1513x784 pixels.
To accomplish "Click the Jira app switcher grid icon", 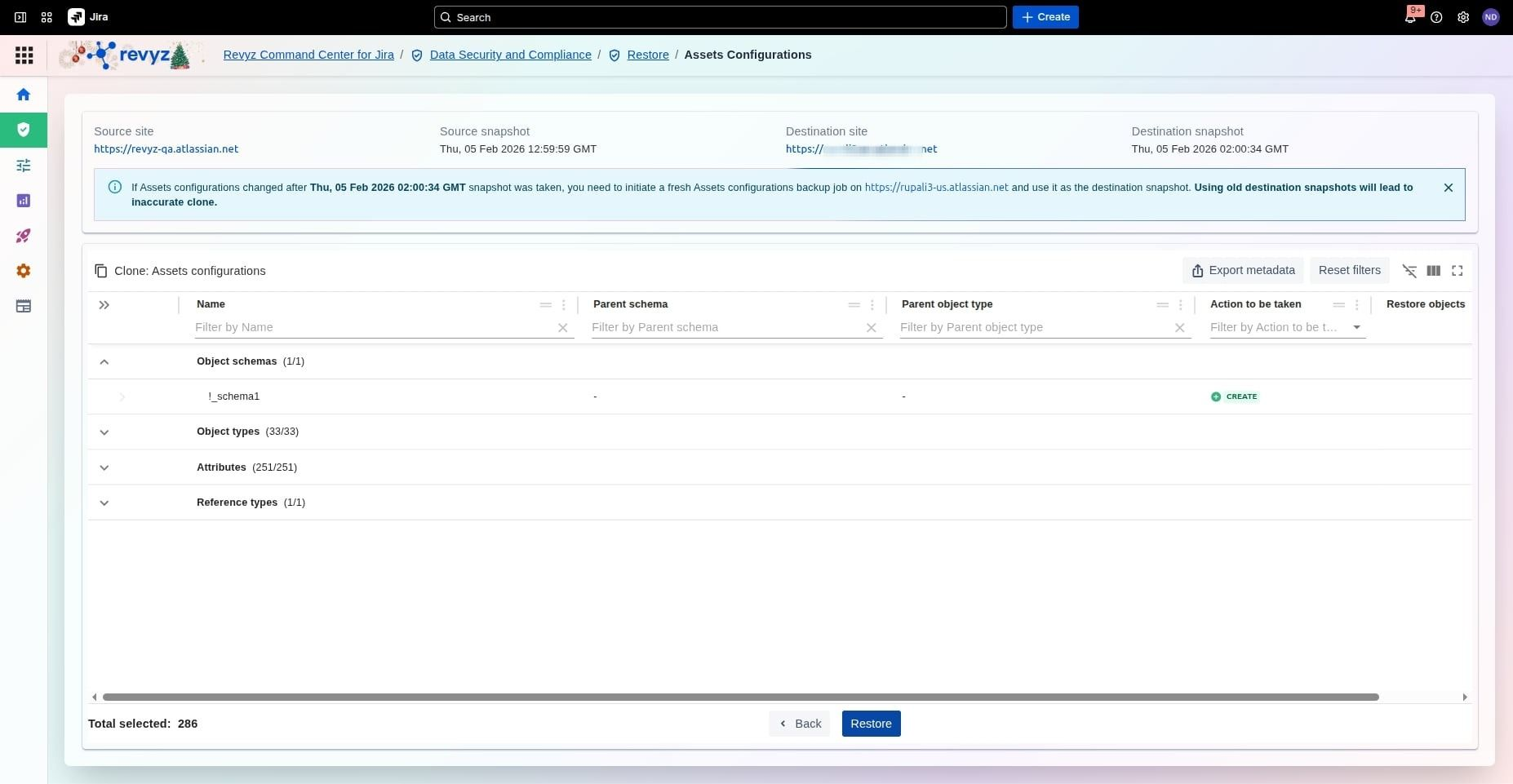I will 47,17.
